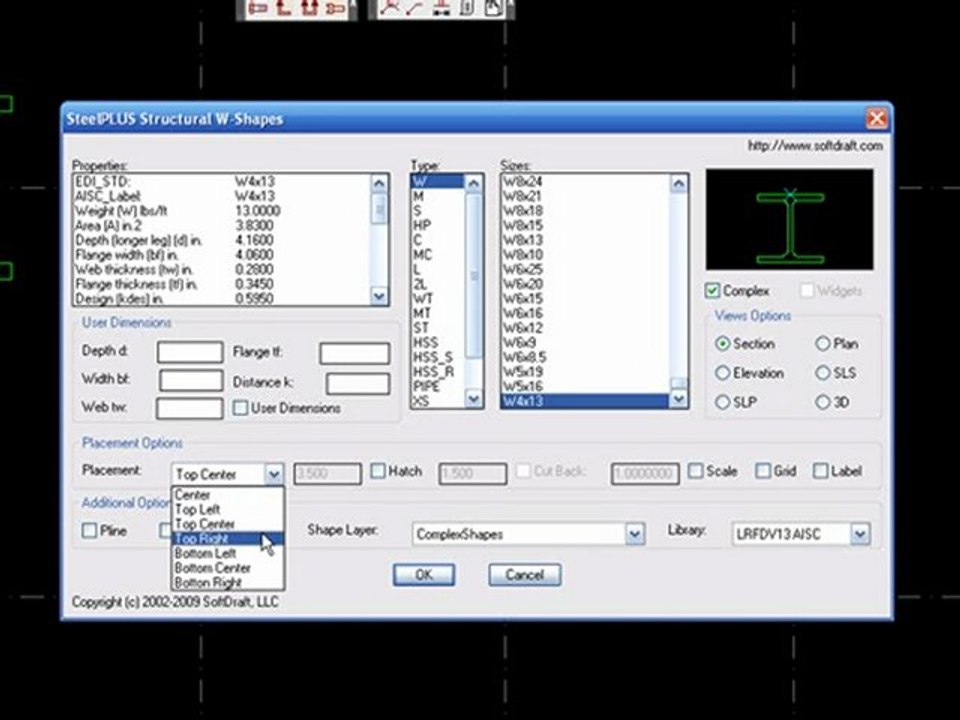Select type HP in the Type list
Screen dimensions: 960x720
click(437, 225)
